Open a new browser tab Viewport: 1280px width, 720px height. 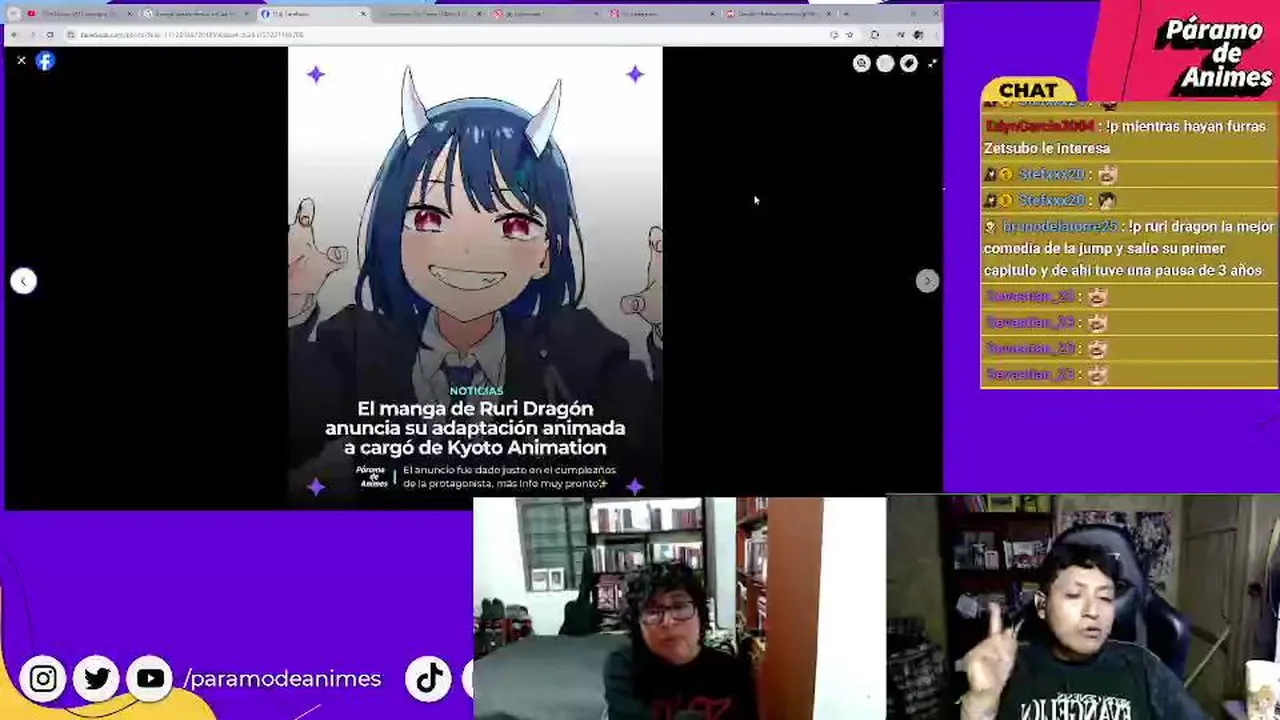[x=847, y=14]
